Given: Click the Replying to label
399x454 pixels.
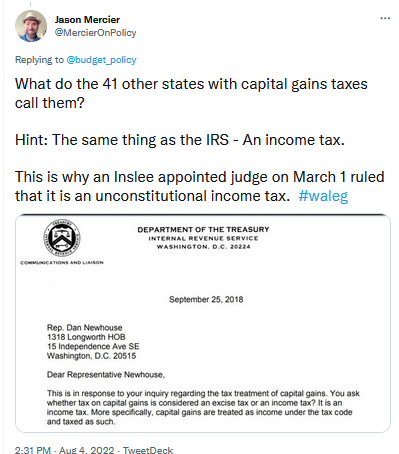Looking at the screenshot, I should point(39,60).
